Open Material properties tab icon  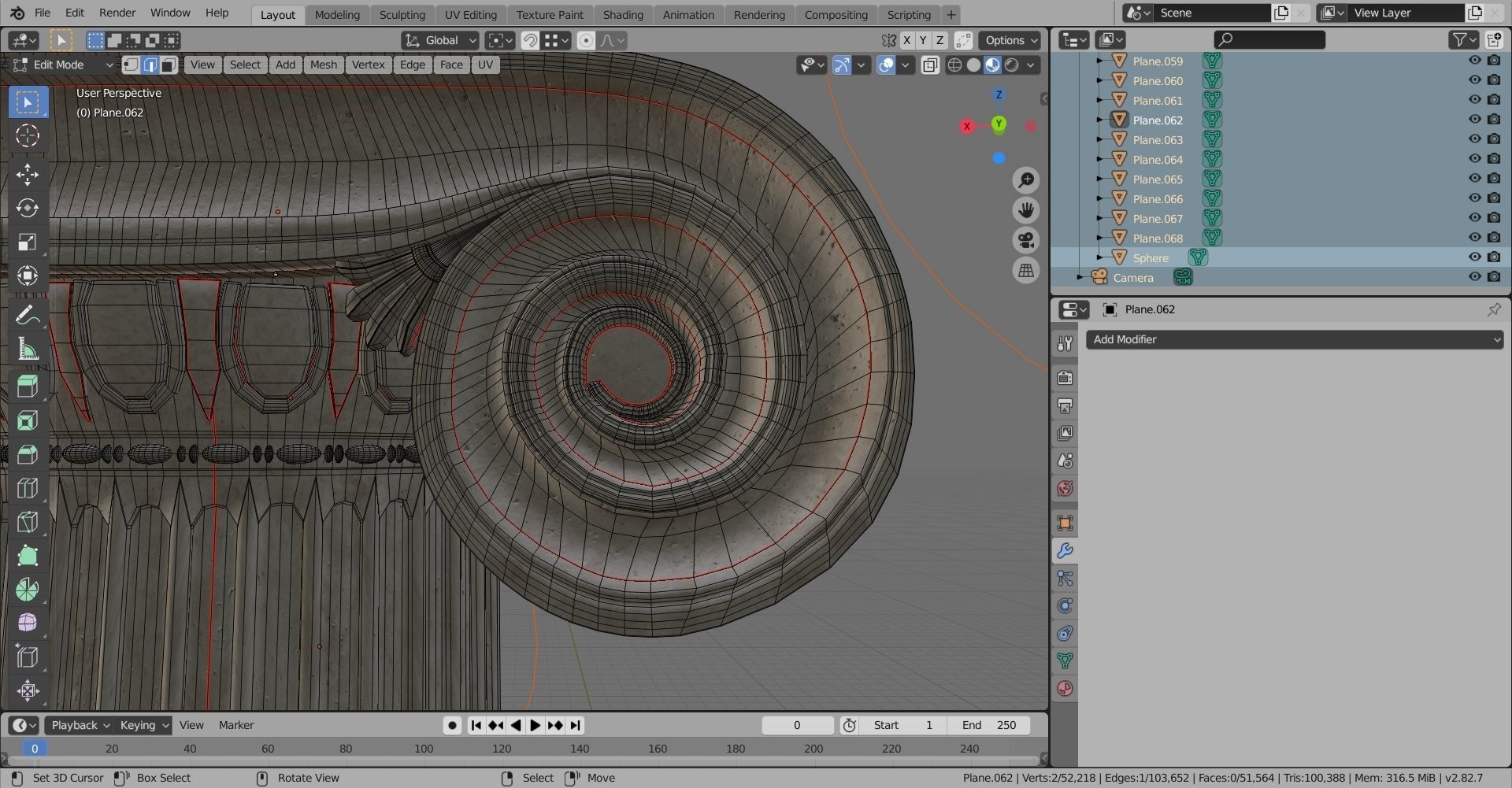tap(1065, 689)
